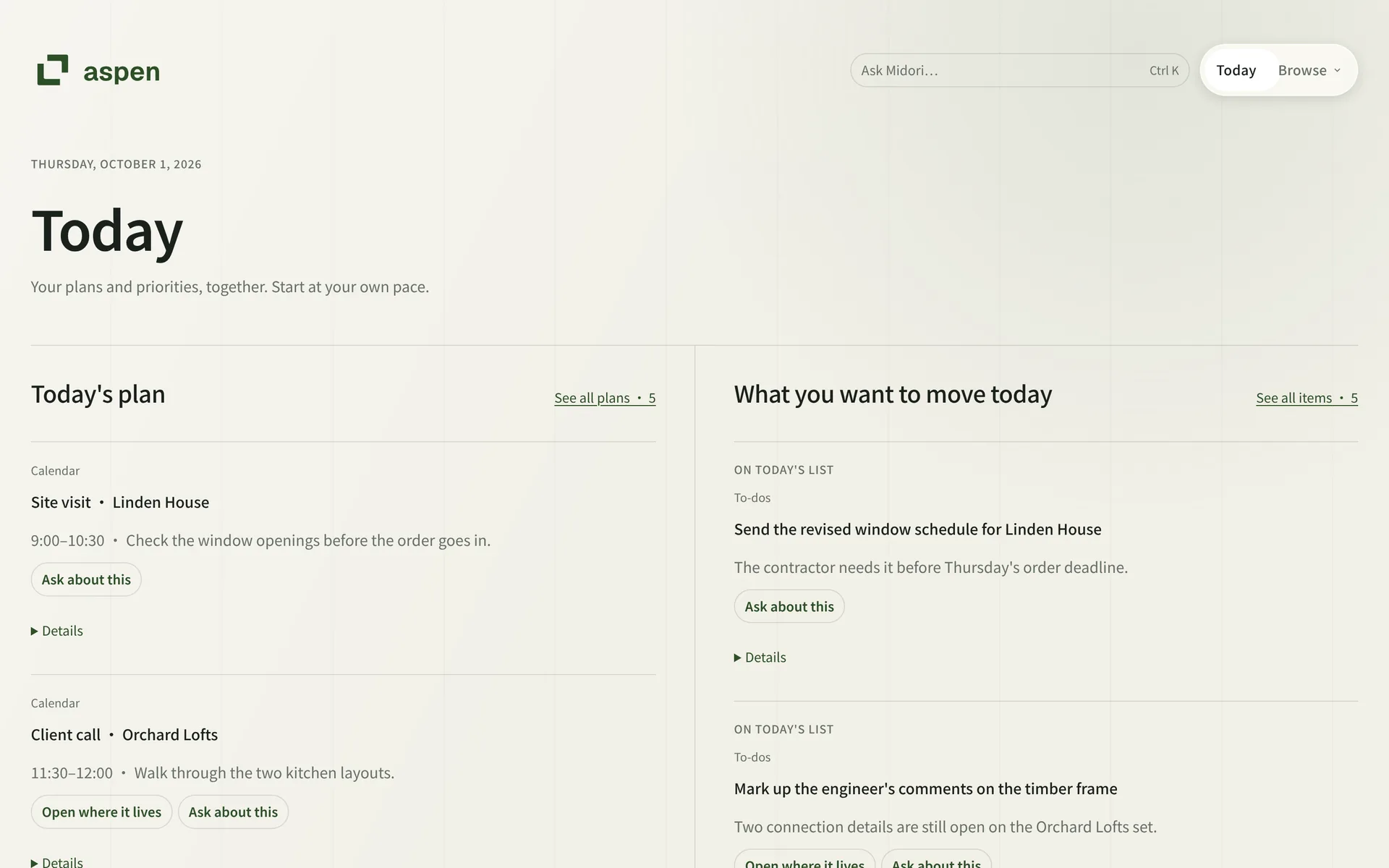Click Ask about this for Client call
1389x868 pixels.
[x=233, y=812]
